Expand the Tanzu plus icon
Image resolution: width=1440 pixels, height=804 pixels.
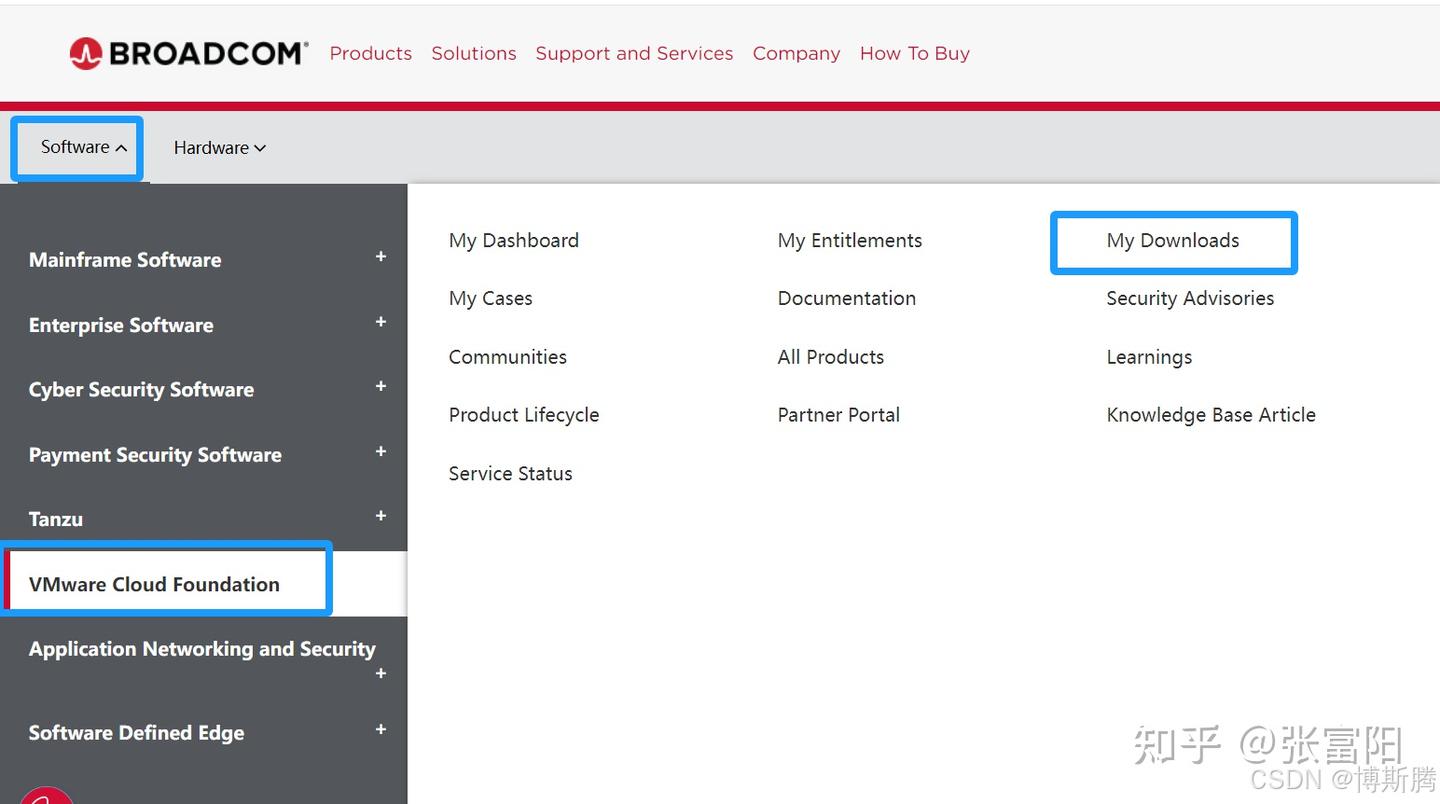(x=381, y=516)
